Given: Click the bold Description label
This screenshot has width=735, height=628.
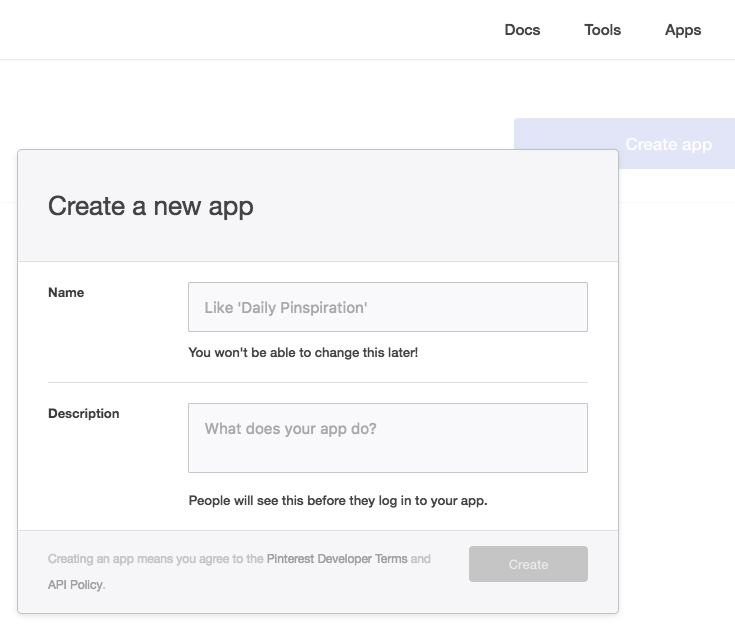Looking at the screenshot, I should pyautogui.click(x=84, y=413).
